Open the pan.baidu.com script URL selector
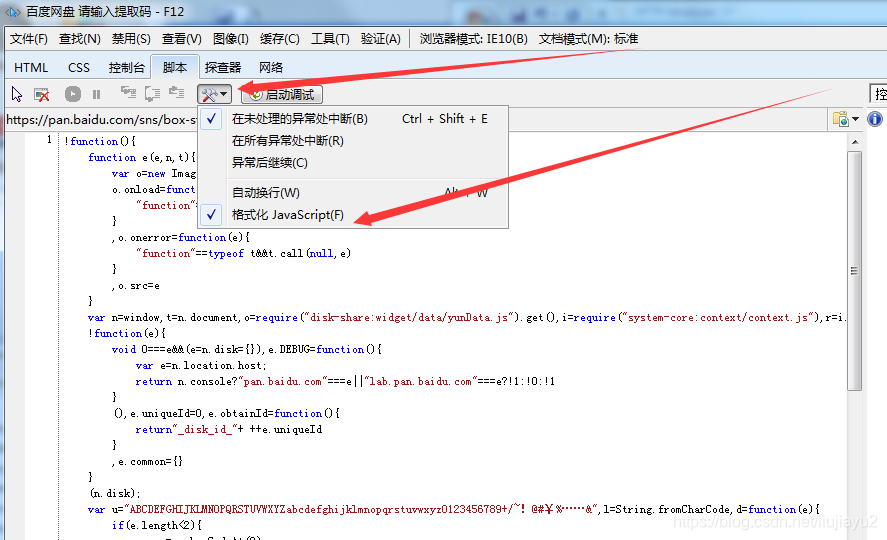 pos(102,120)
